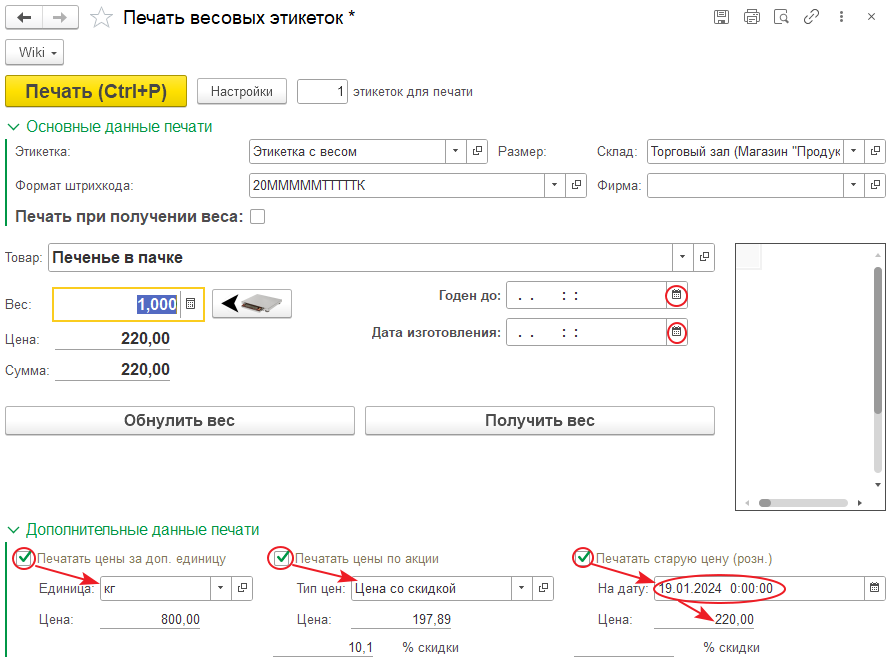Click the scales image button next to weight
890x664 pixels.
(x=252, y=304)
